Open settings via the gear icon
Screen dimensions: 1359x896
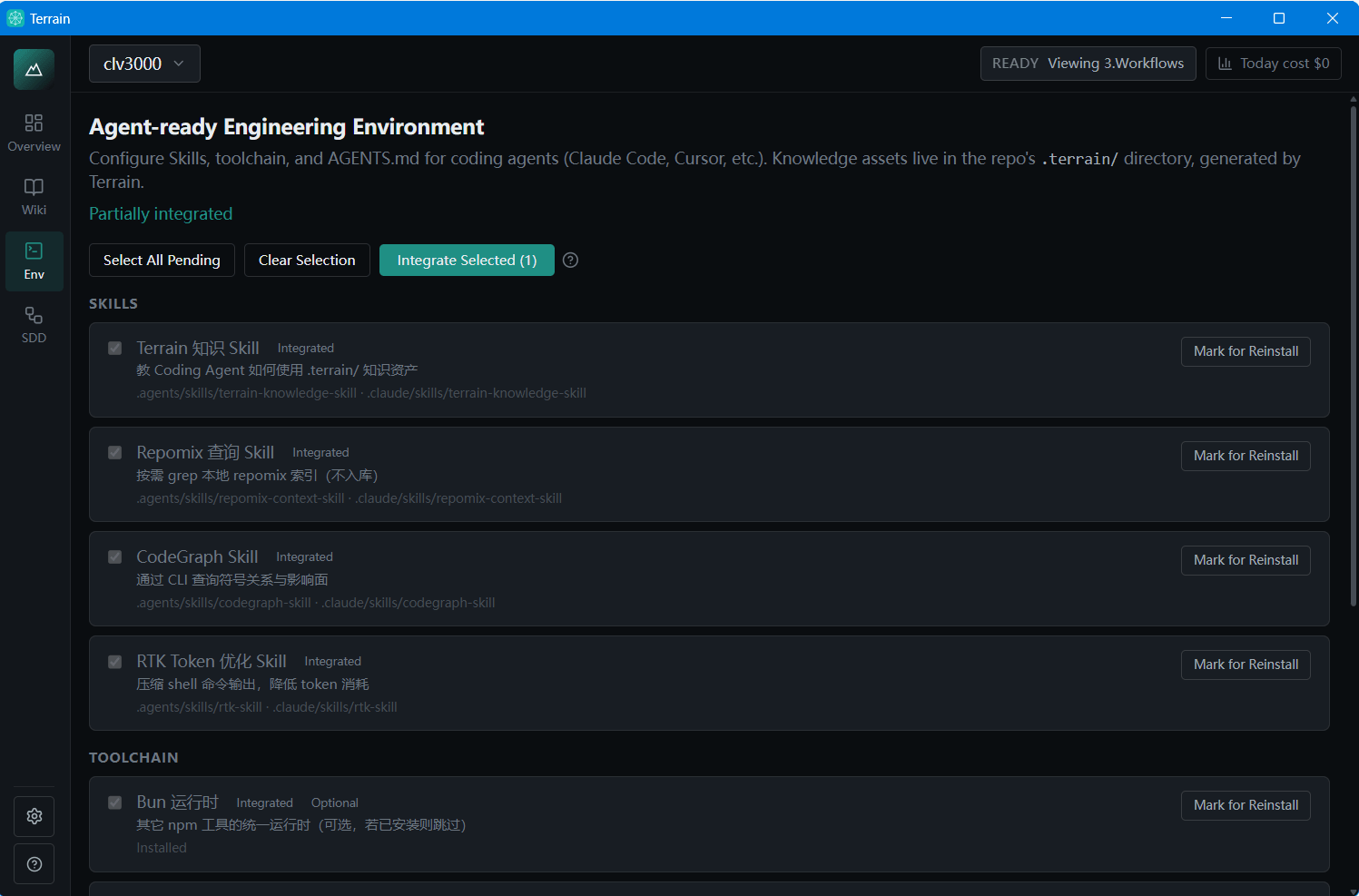tap(34, 816)
